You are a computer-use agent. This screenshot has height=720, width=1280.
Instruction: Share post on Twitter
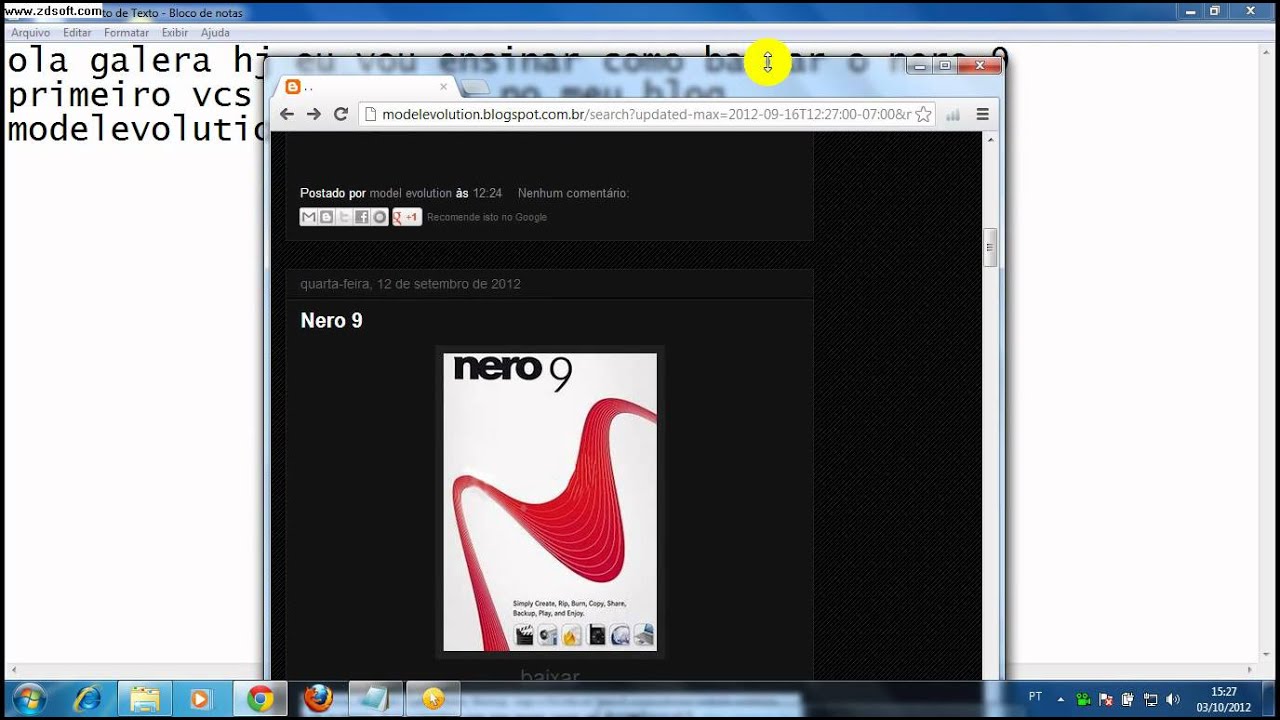(344, 217)
